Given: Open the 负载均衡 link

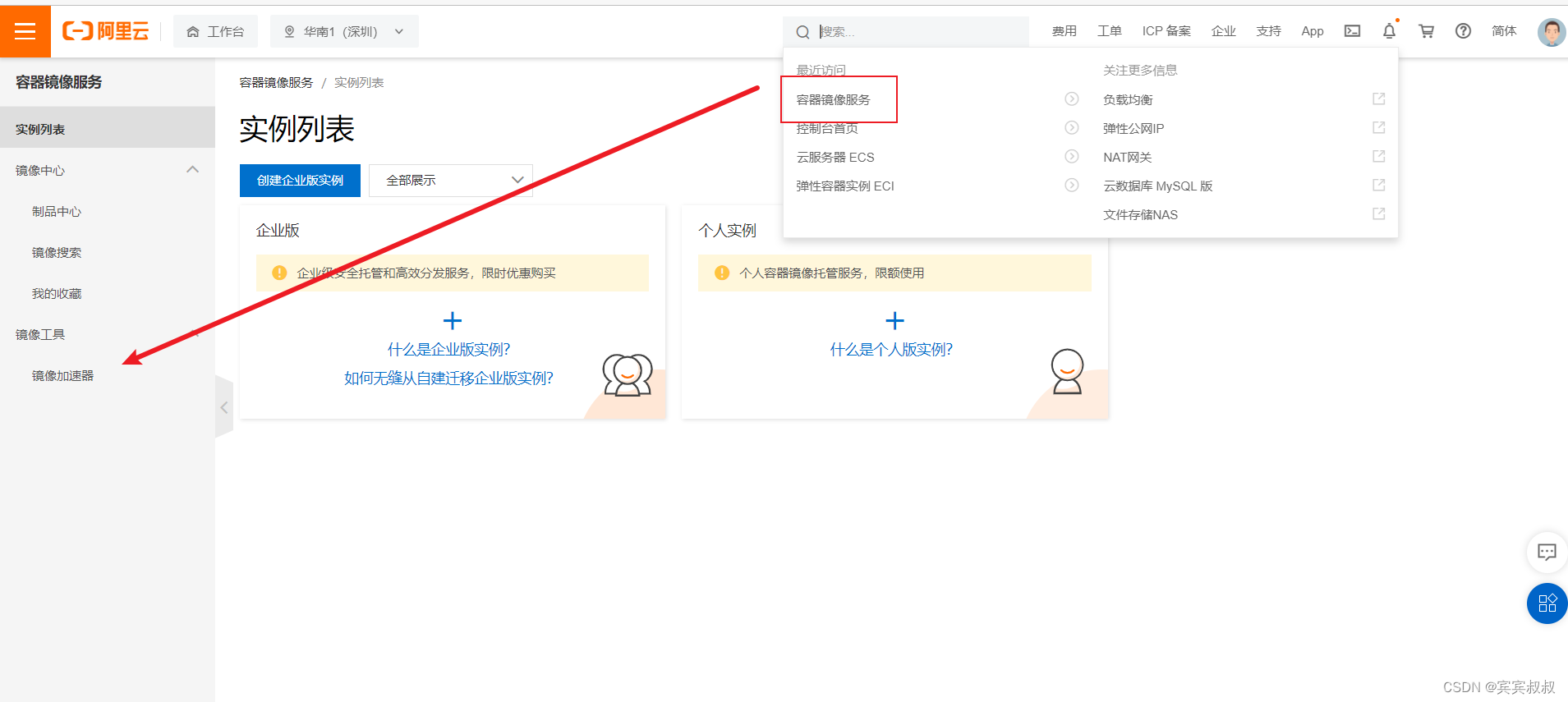Looking at the screenshot, I should [1128, 99].
